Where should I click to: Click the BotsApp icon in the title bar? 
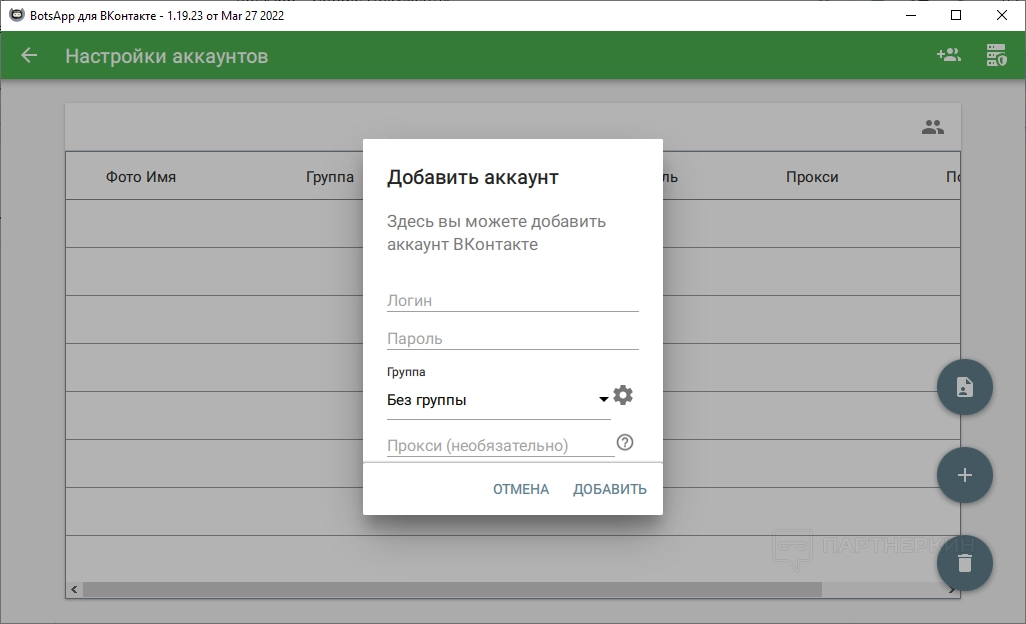(16, 15)
